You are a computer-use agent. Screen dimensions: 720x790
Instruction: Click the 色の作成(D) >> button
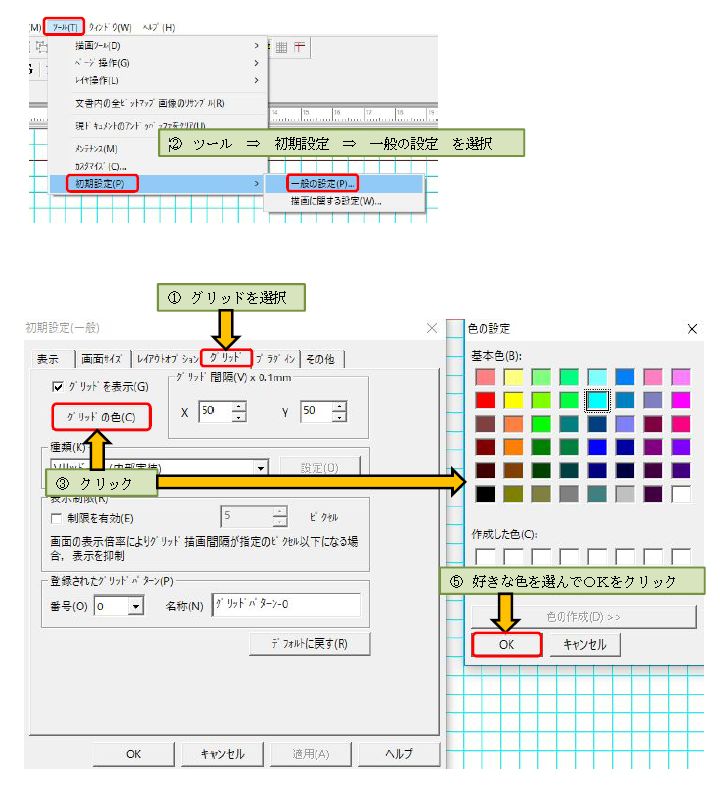click(x=584, y=617)
